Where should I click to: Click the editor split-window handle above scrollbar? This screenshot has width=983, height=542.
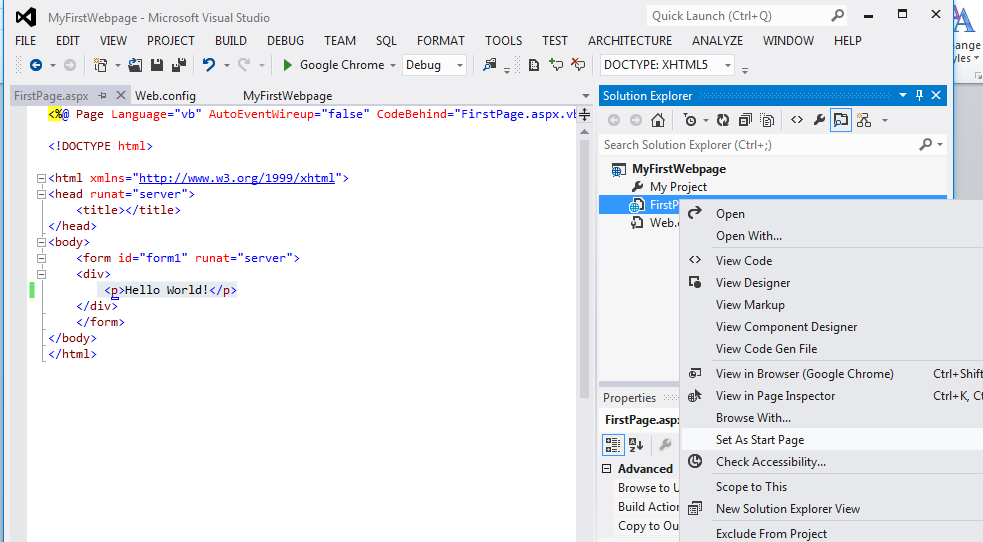[584, 115]
